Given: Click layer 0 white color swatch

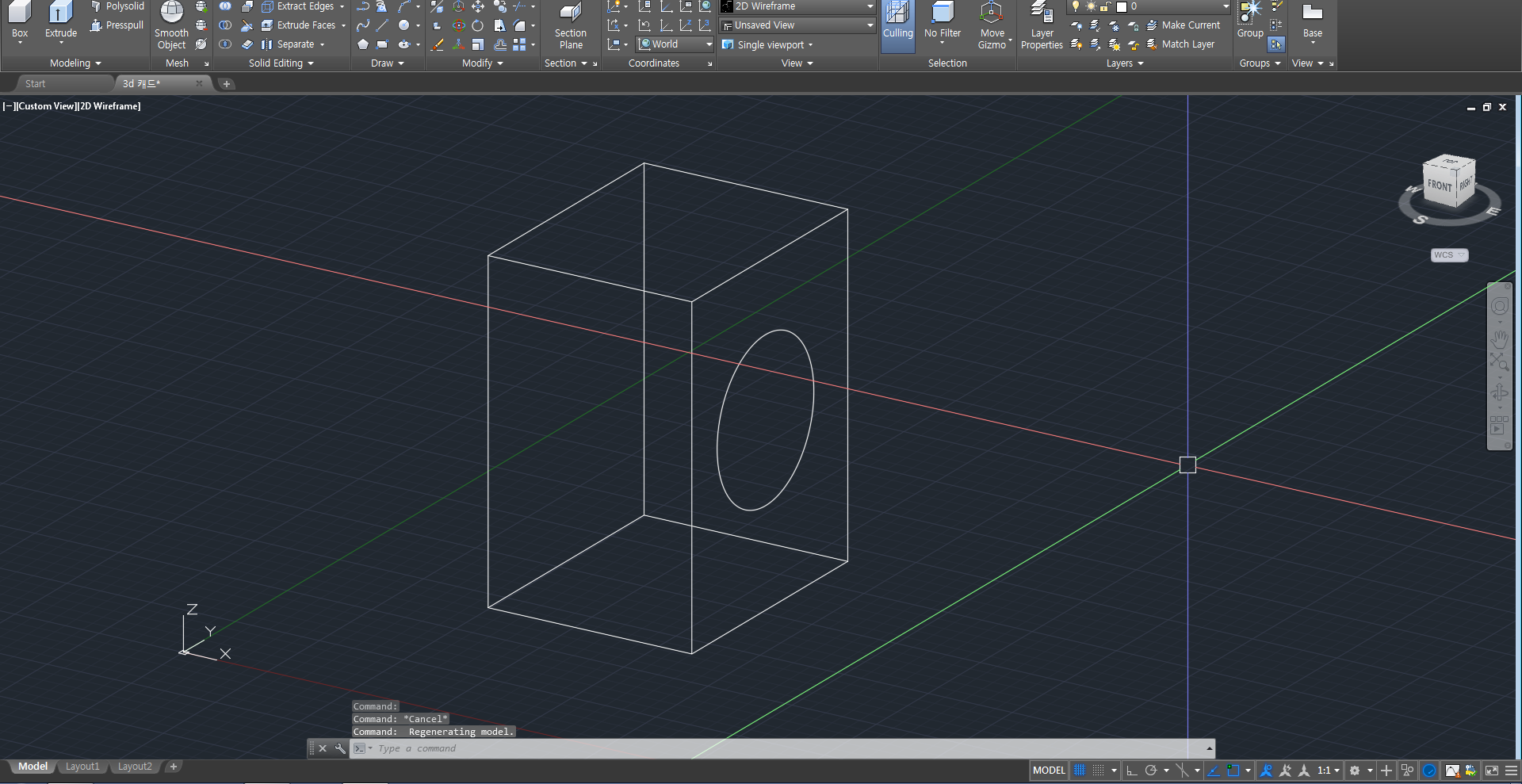Looking at the screenshot, I should 1122,6.
